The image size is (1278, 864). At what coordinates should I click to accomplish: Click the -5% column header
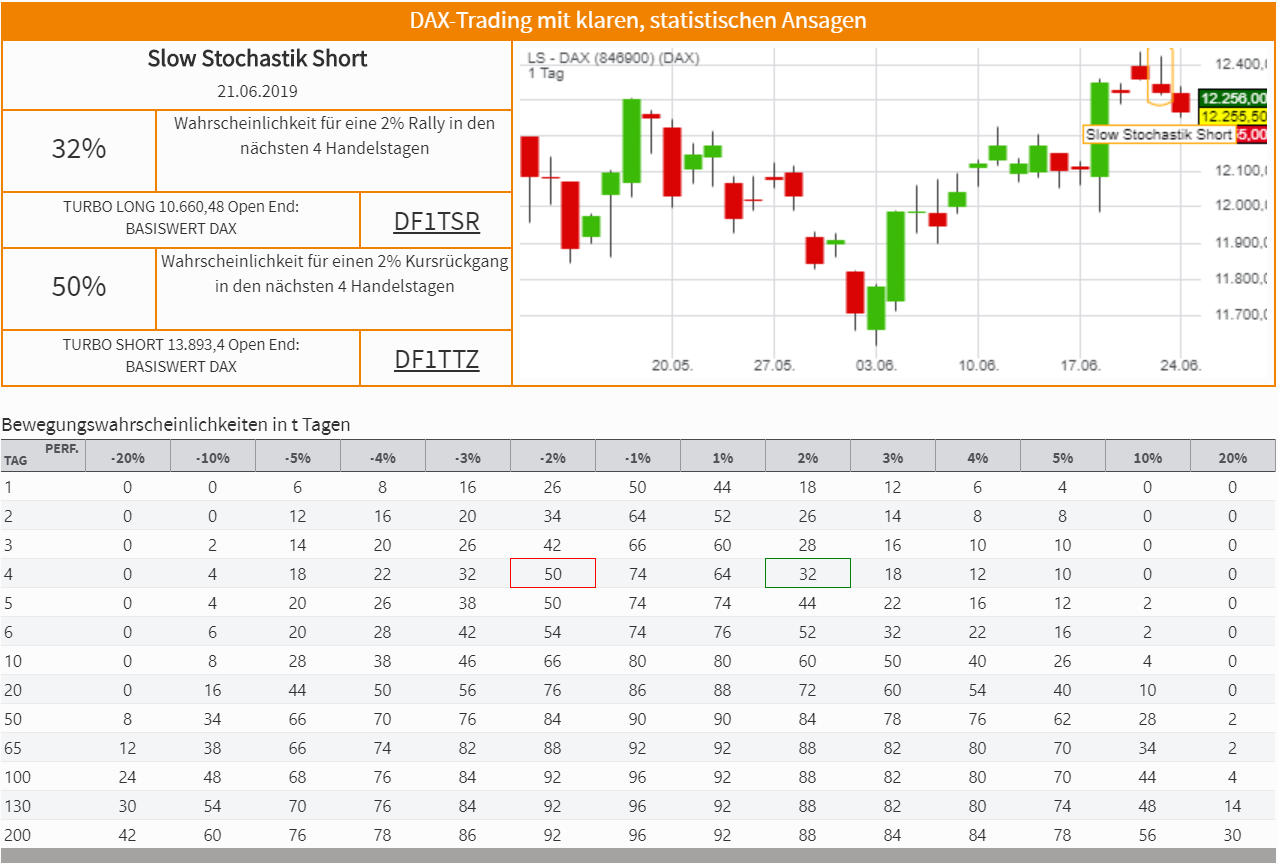(x=298, y=458)
